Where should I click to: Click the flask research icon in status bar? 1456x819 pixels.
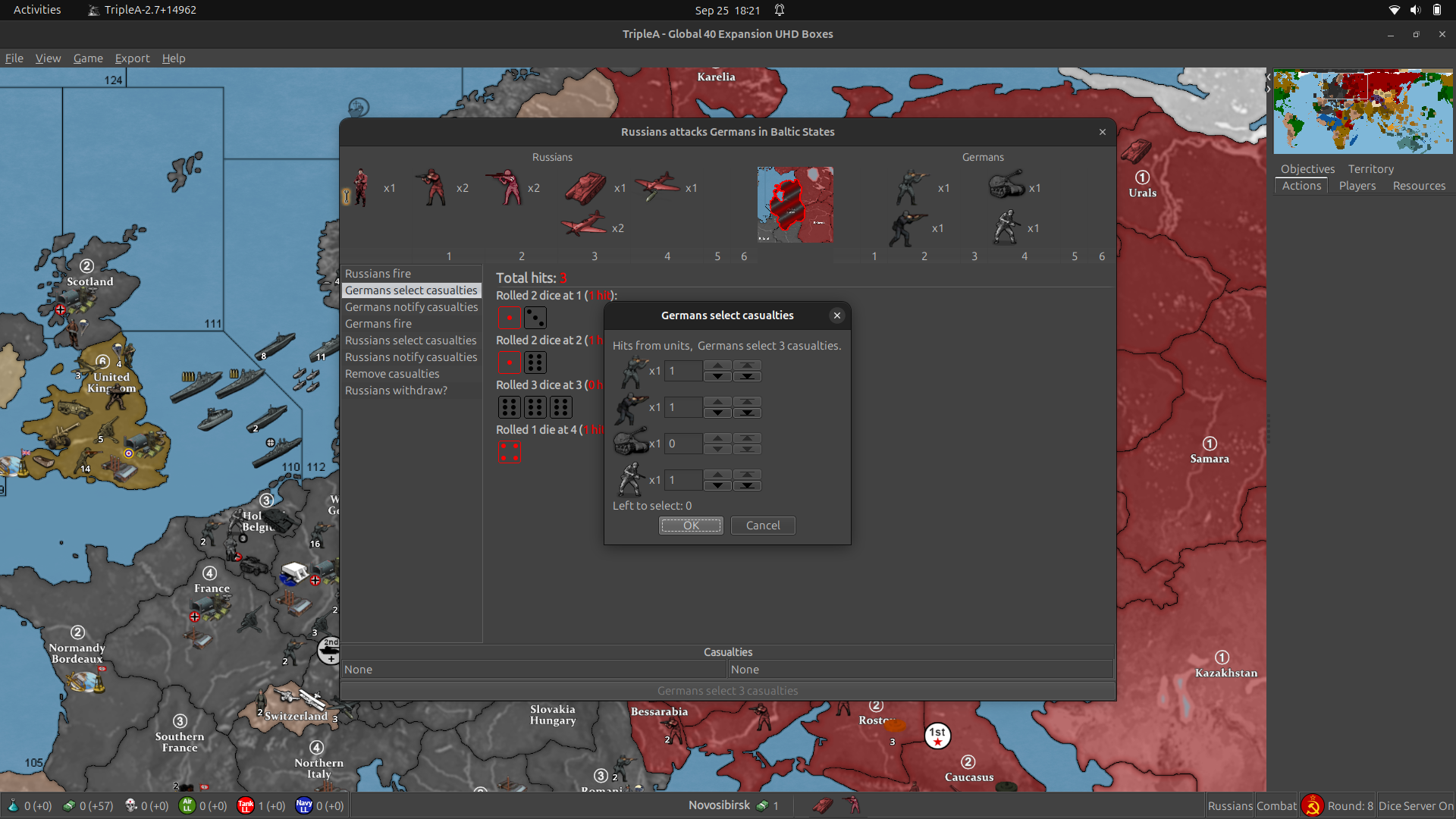[x=13, y=805]
